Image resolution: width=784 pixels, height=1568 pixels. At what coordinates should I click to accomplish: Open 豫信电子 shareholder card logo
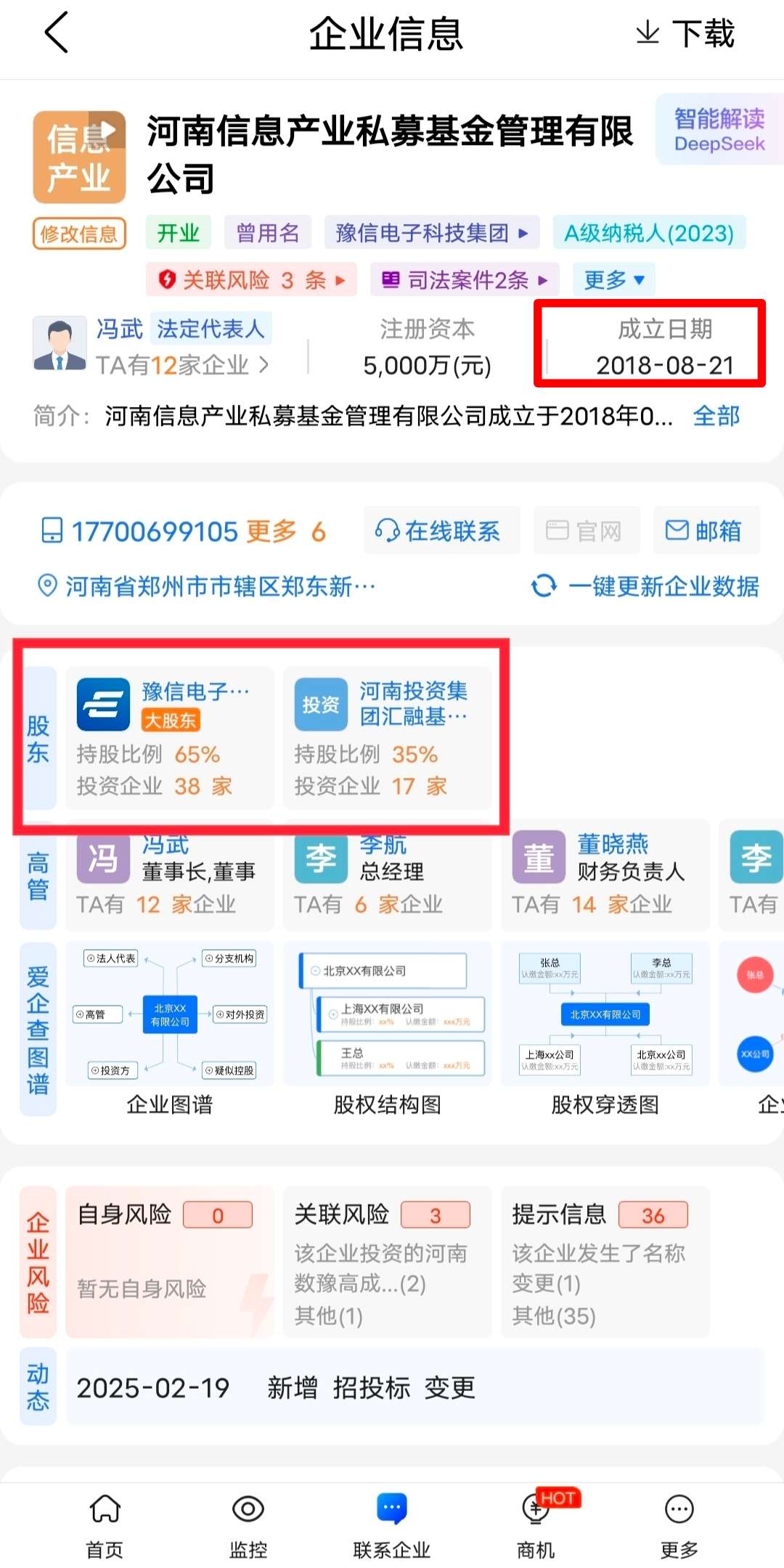point(104,705)
